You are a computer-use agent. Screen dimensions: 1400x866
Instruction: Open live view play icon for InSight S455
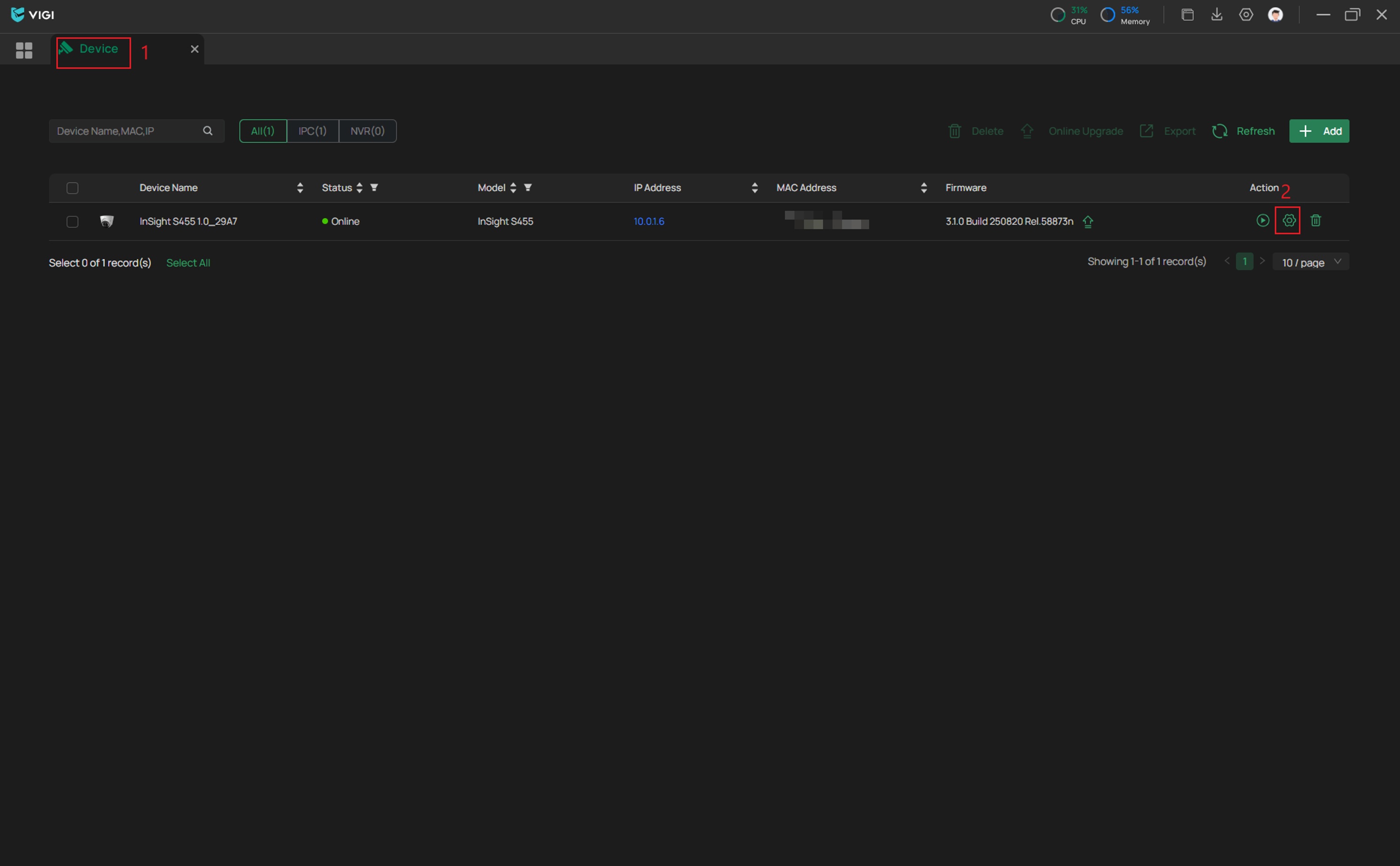pyautogui.click(x=1263, y=221)
